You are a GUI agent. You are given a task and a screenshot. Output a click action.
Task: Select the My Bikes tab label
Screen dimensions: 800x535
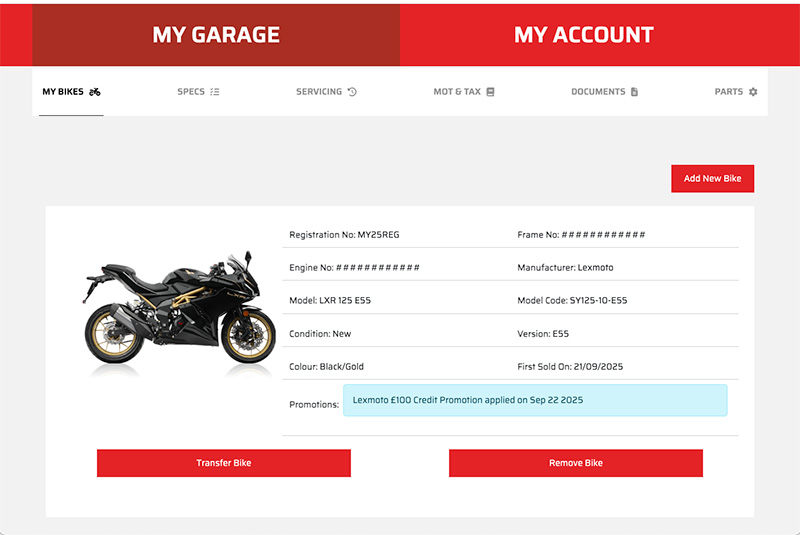coord(62,92)
